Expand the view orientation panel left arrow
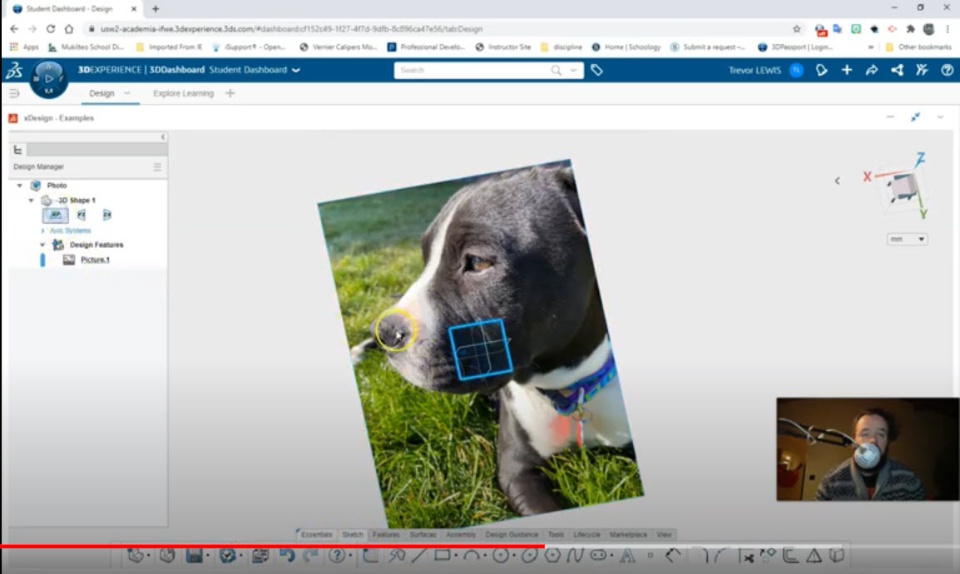960x574 pixels. 837,181
